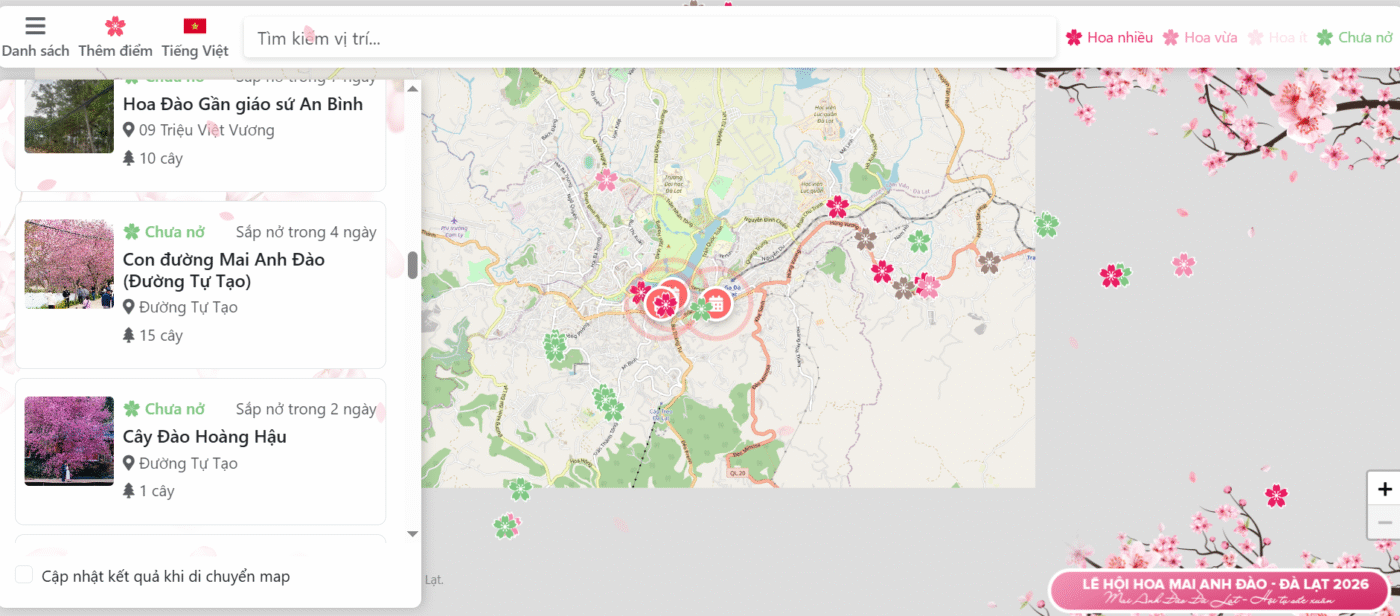Viewport: 1400px width, 616px height.
Task: Zoom out with the minus button
Action: [x=1384, y=523]
